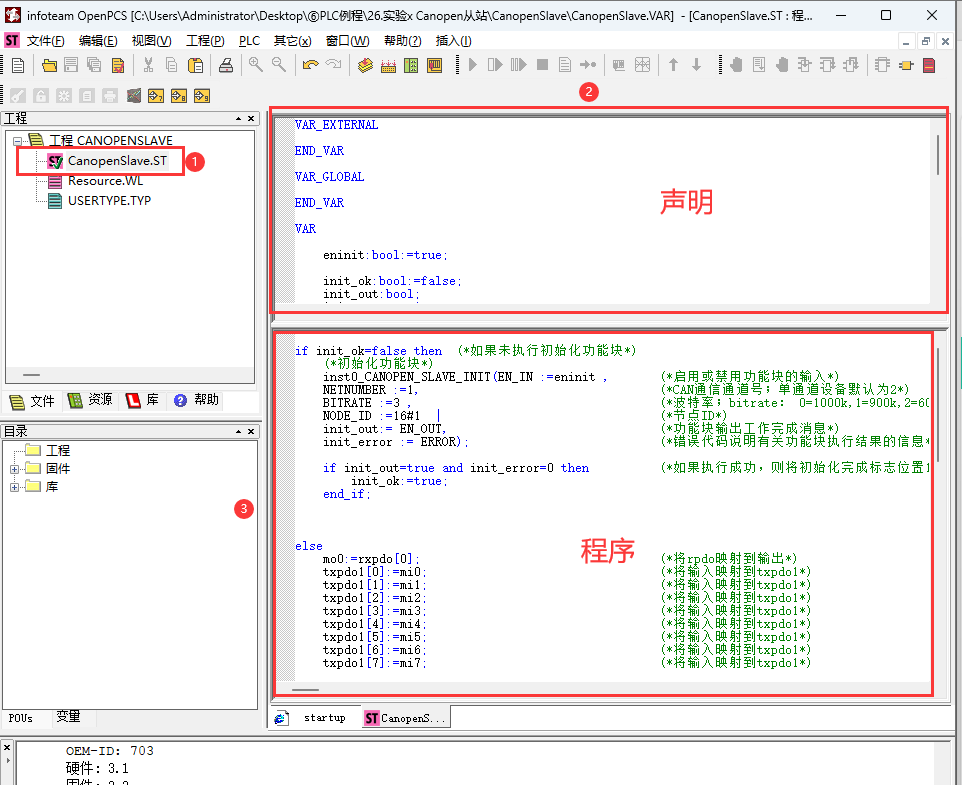The width and height of the screenshot is (962, 785).
Task: Select the 变量 tab in catalog panel
Action: (x=68, y=717)
